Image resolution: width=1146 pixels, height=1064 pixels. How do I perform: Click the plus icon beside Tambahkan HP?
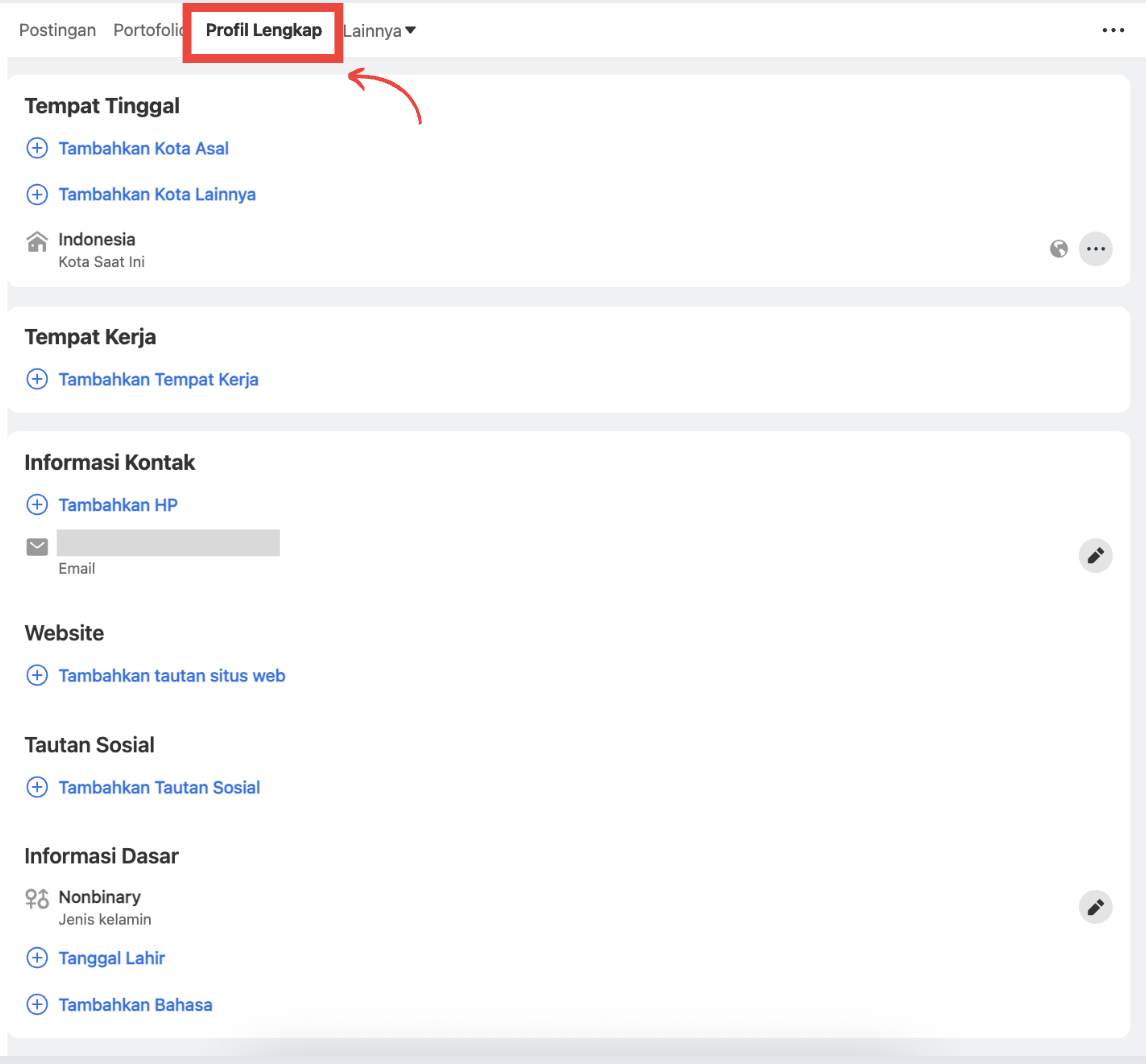[x=37, y=505]
